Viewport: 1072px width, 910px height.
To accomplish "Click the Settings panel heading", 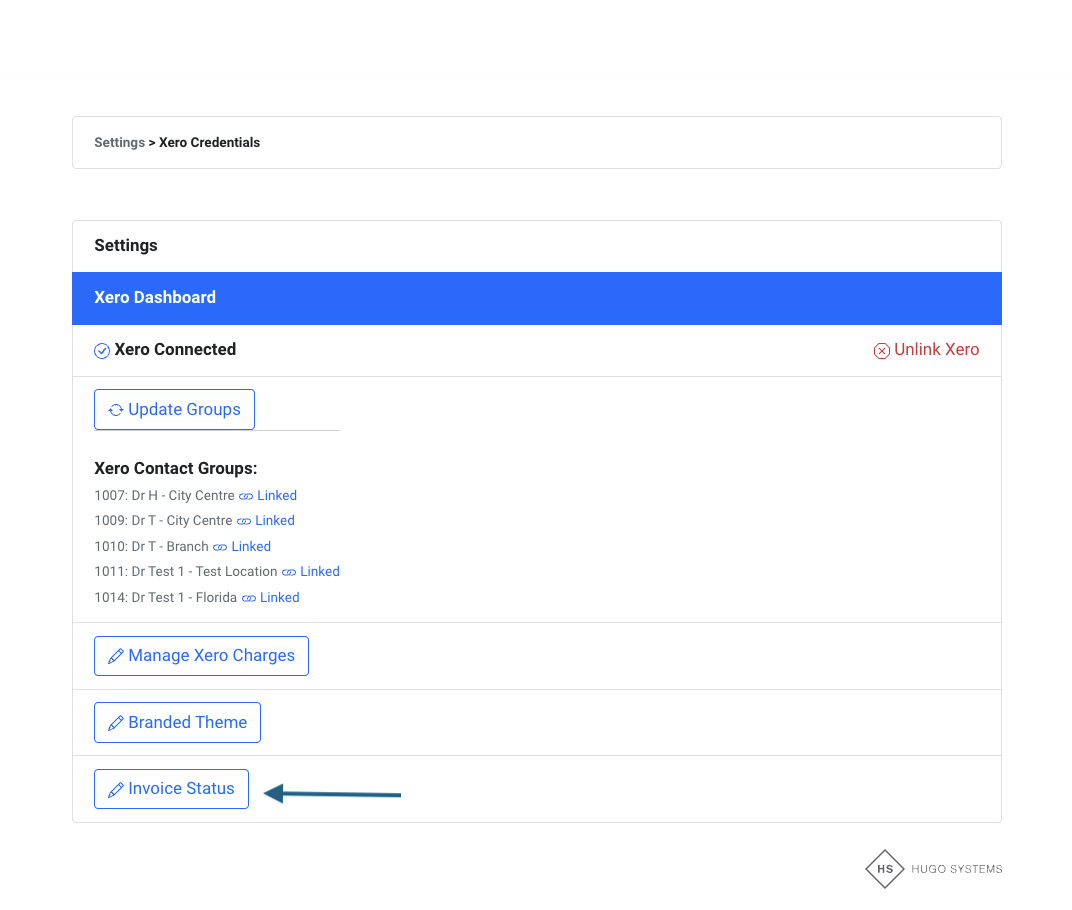I will pos(126,246).
